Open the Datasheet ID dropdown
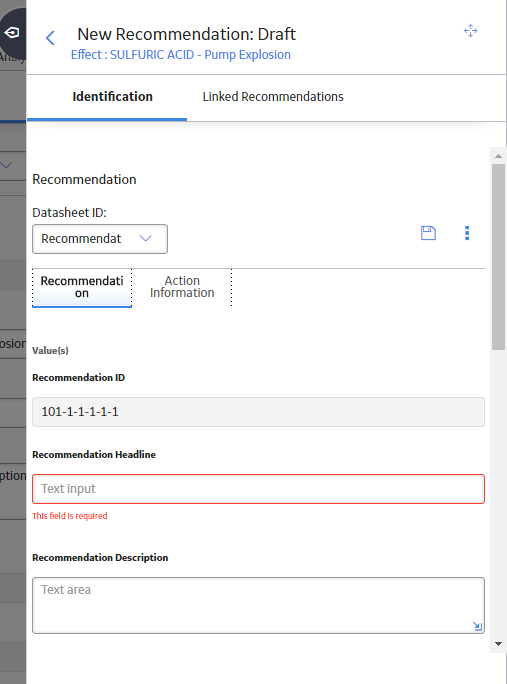Screen dimensions: 507x684 click(100, 239)
